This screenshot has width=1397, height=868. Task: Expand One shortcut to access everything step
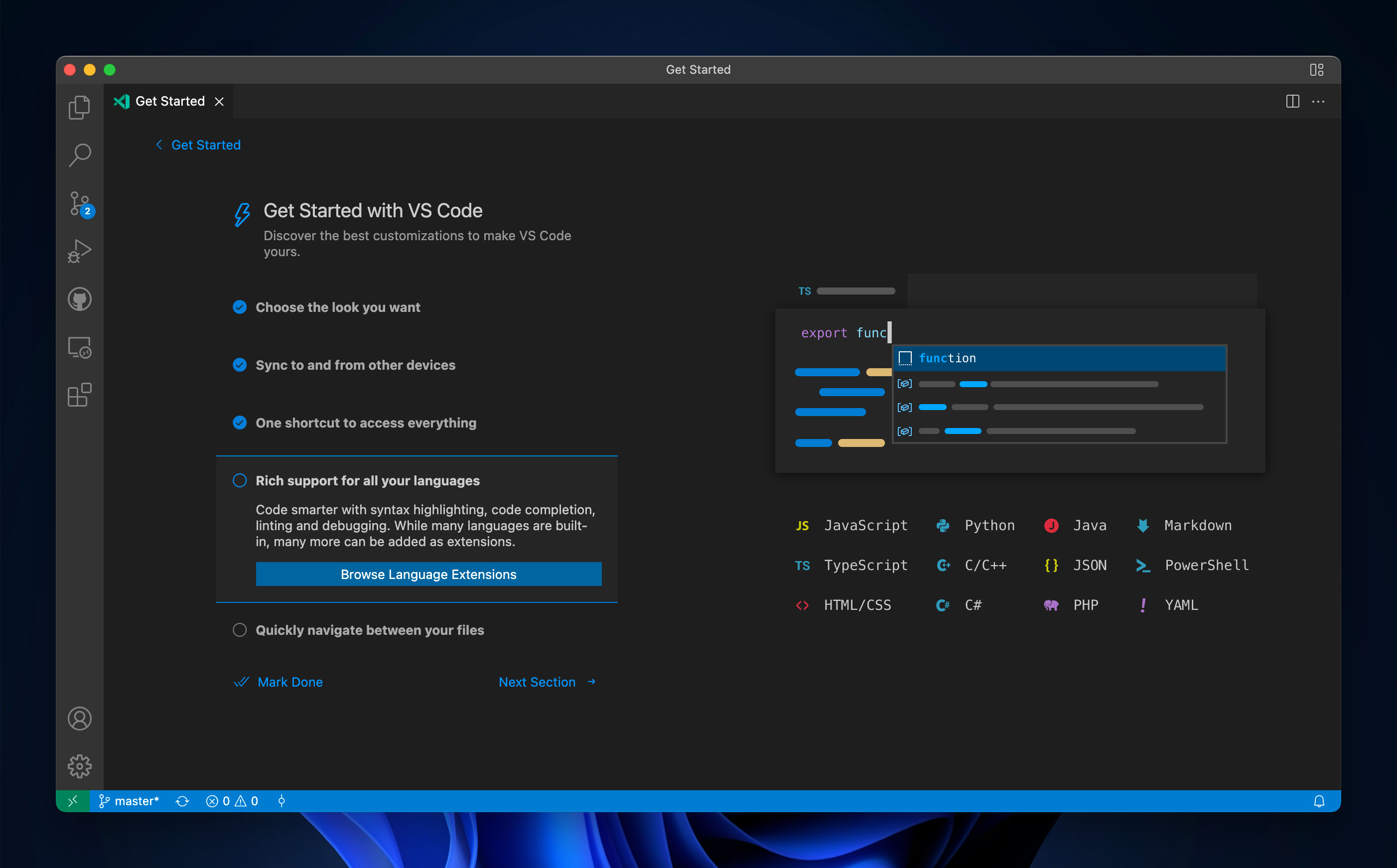(366, 423)
